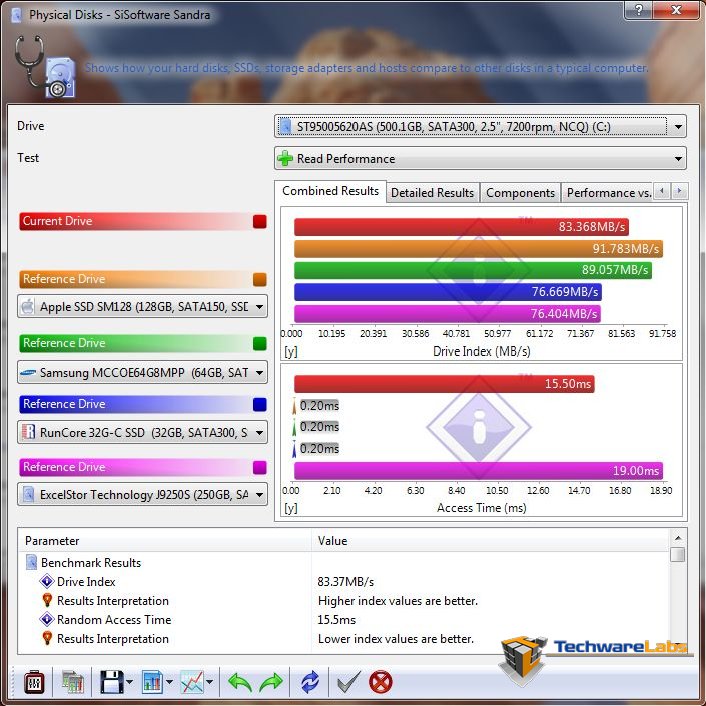
Task: Click the grey checkmark OK icon
Action: coord(348,682)
